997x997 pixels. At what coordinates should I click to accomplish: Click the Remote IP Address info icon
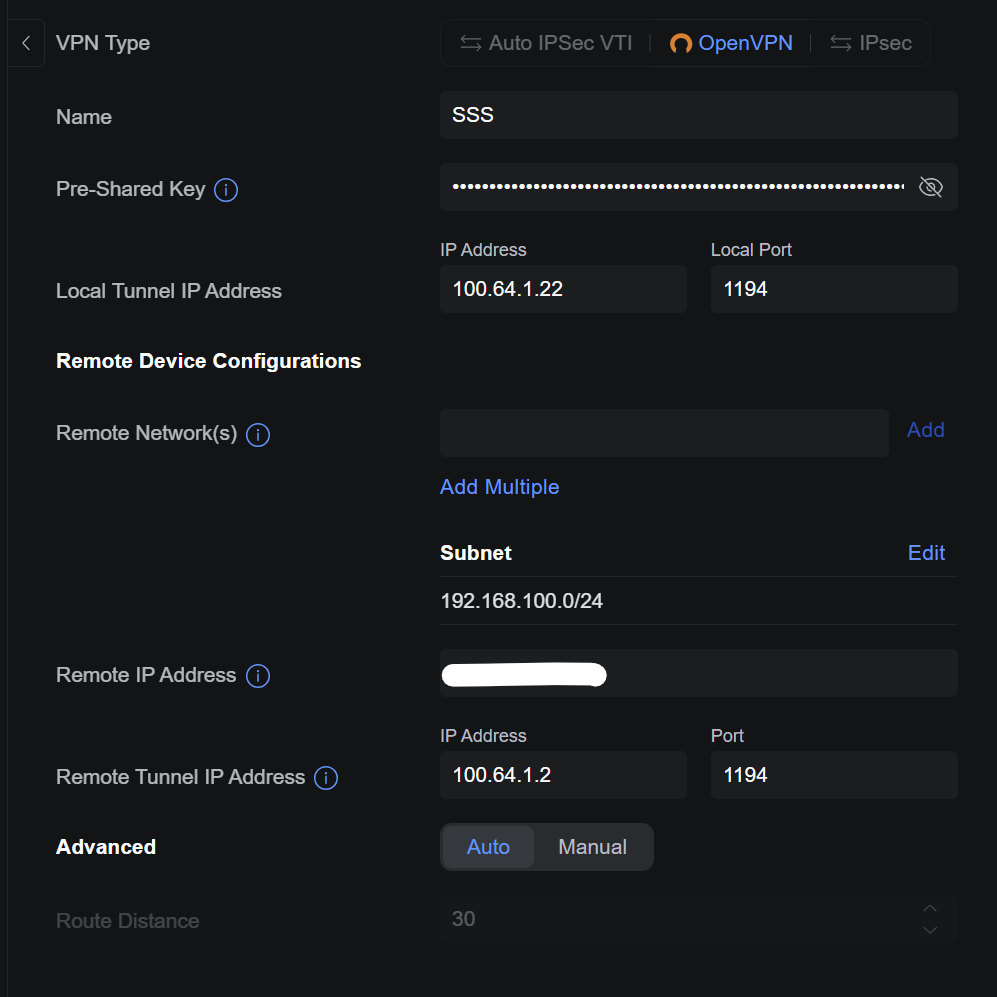pos(258,675)
